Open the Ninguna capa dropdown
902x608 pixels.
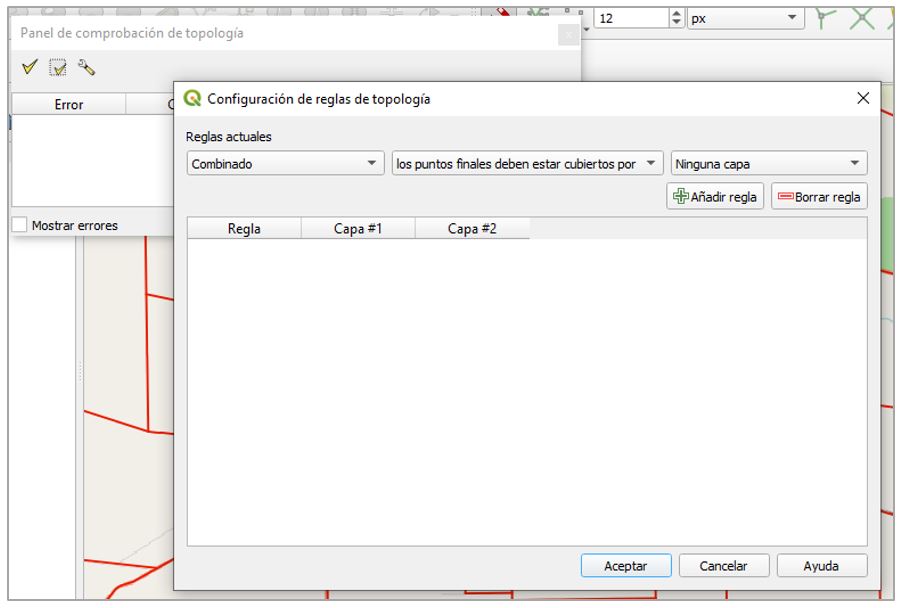click(x=769, y=163)
